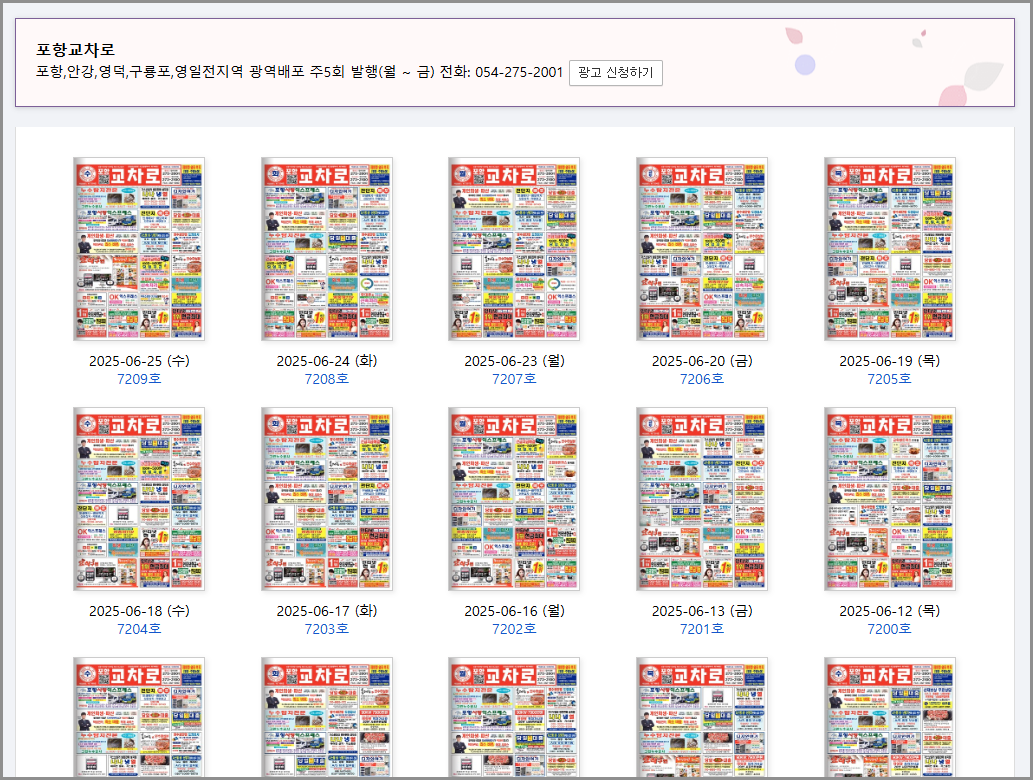Open the 2025-06-25 (수) newspaper thumbnail

[139, 248]
